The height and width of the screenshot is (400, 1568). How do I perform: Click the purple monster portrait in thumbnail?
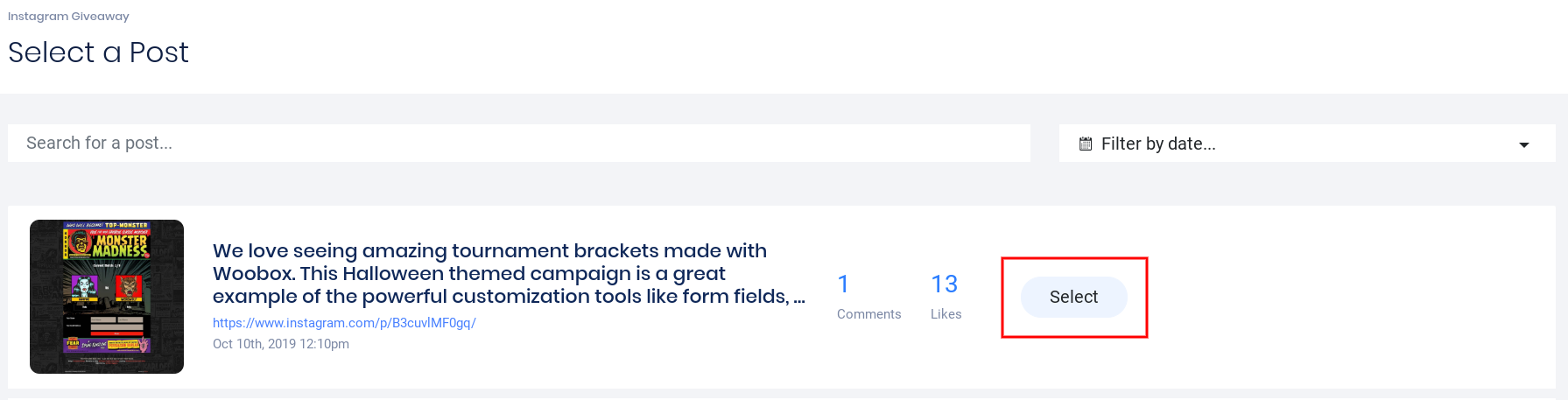click(86, 286)
